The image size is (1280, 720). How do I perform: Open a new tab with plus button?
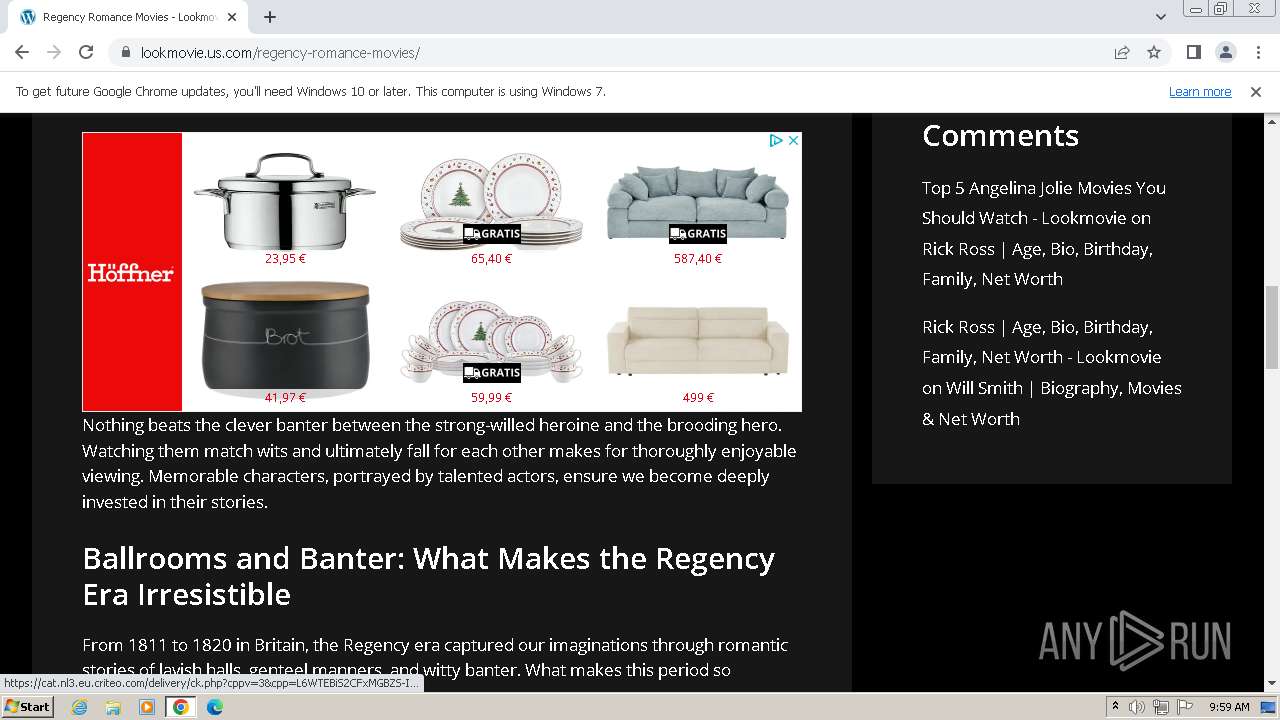point(270,17)
